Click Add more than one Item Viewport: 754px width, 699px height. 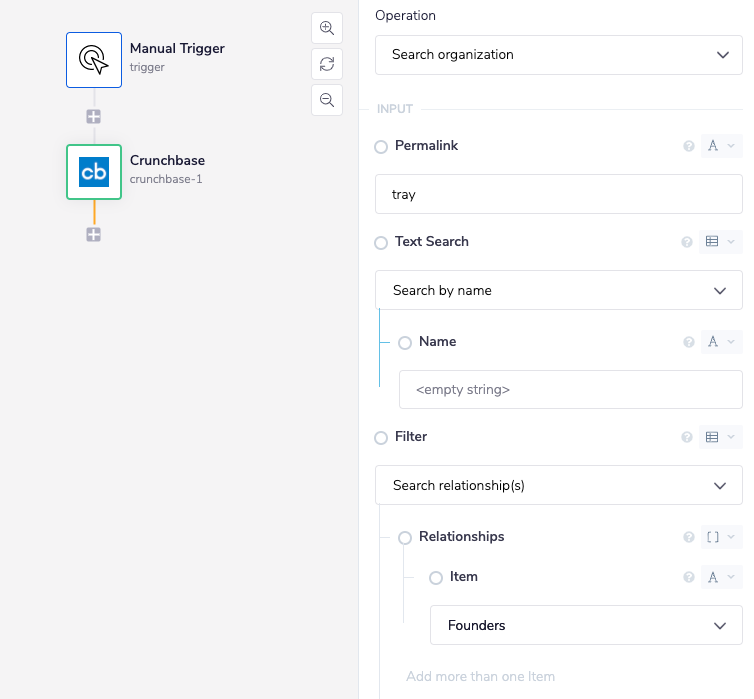(480, 677)
